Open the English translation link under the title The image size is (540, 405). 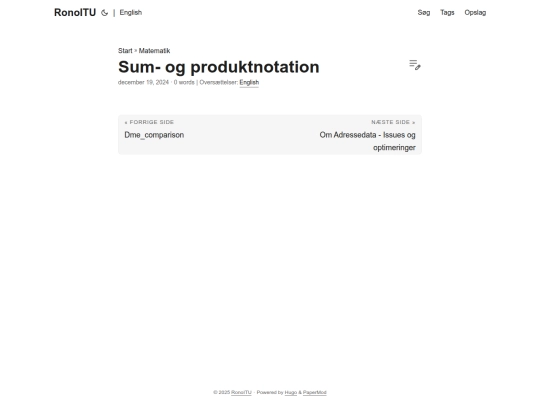[x=249, y=82]
